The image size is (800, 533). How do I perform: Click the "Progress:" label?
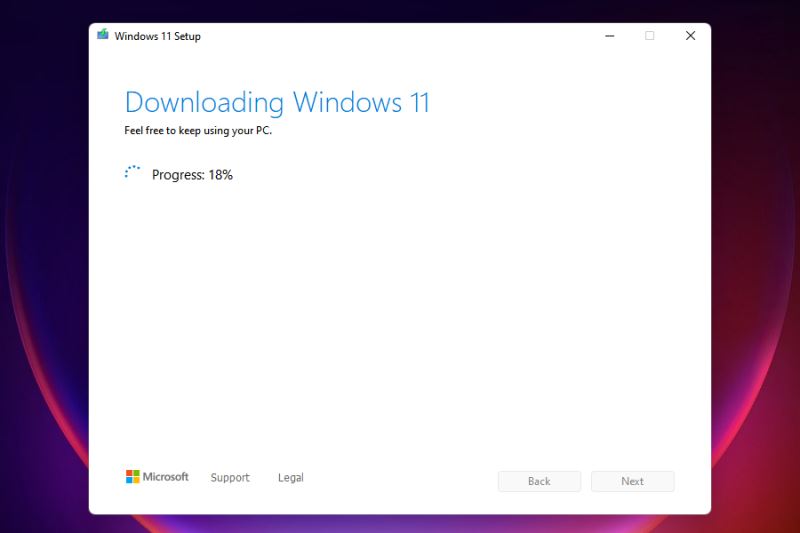click(x=178, y=175)
